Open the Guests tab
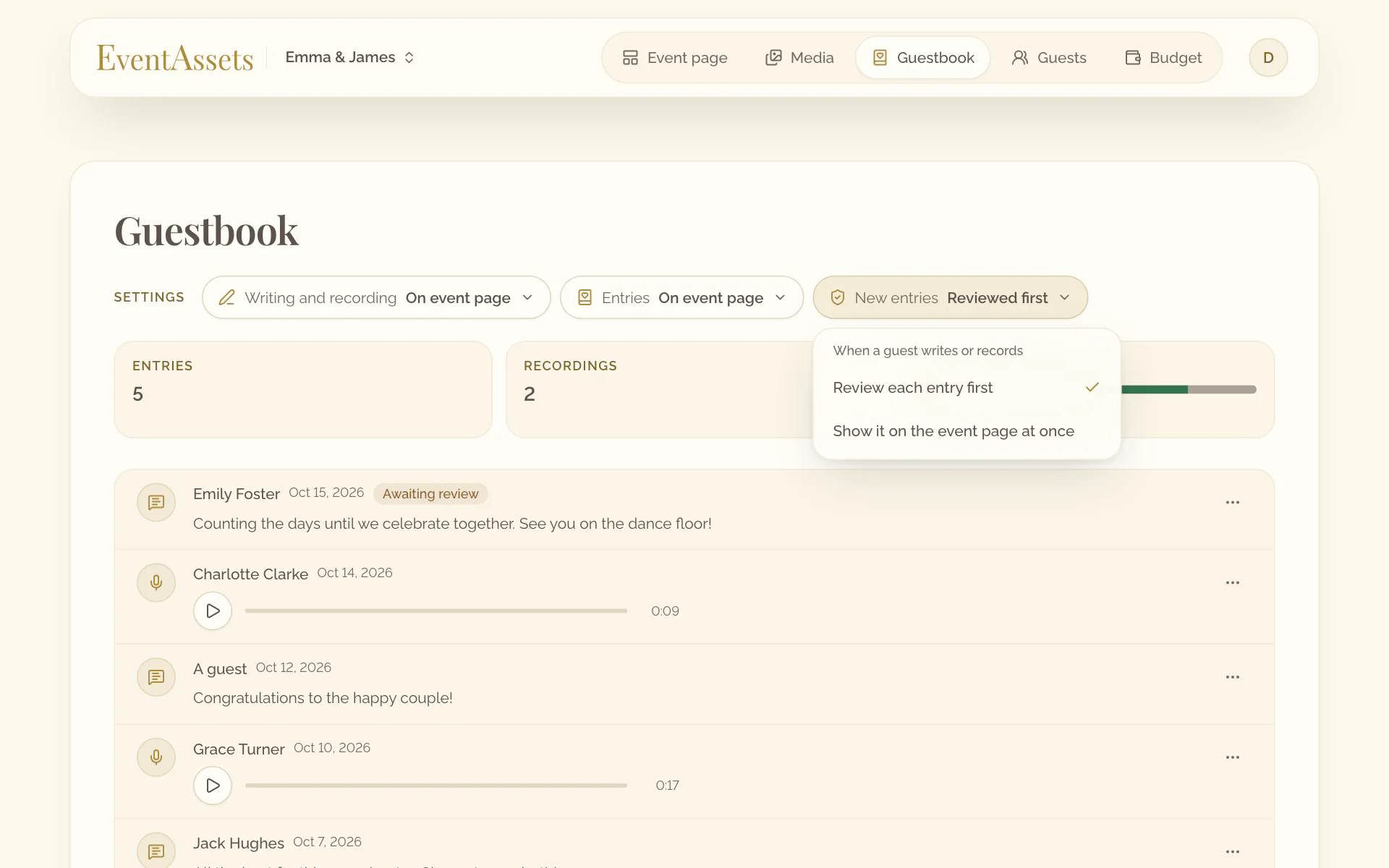The width and height of the screenshot is (1389, 868). (1049, 58)
